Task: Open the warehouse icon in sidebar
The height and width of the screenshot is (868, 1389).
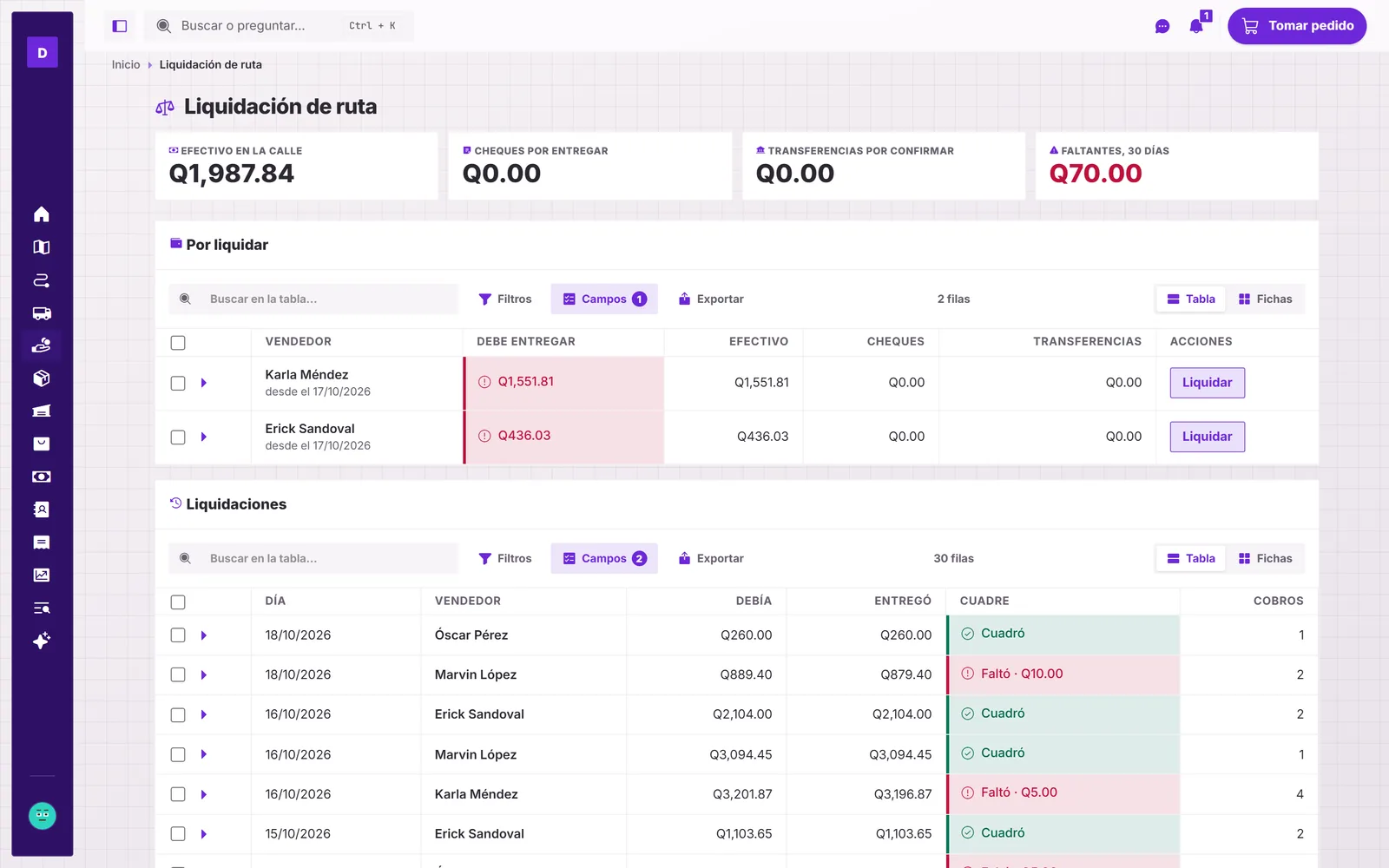Action: point(42,411)
